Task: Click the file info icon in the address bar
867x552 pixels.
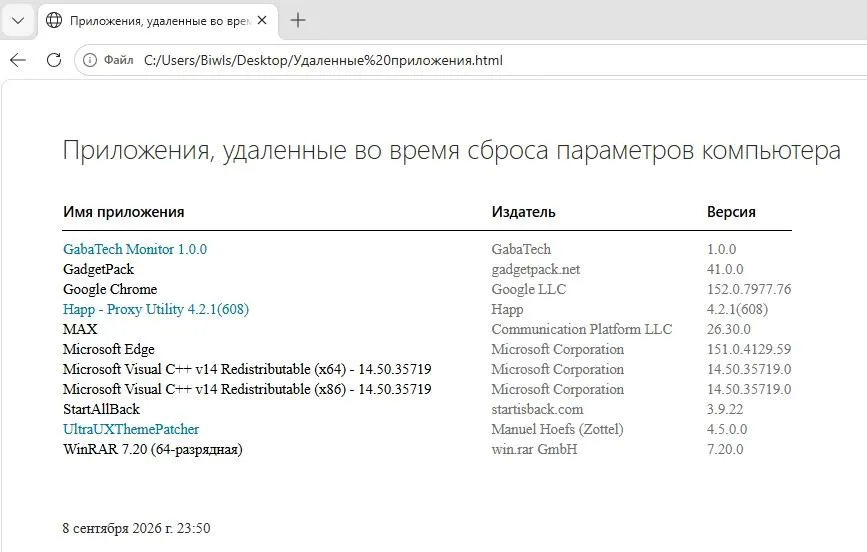Action: pos(90,60)
